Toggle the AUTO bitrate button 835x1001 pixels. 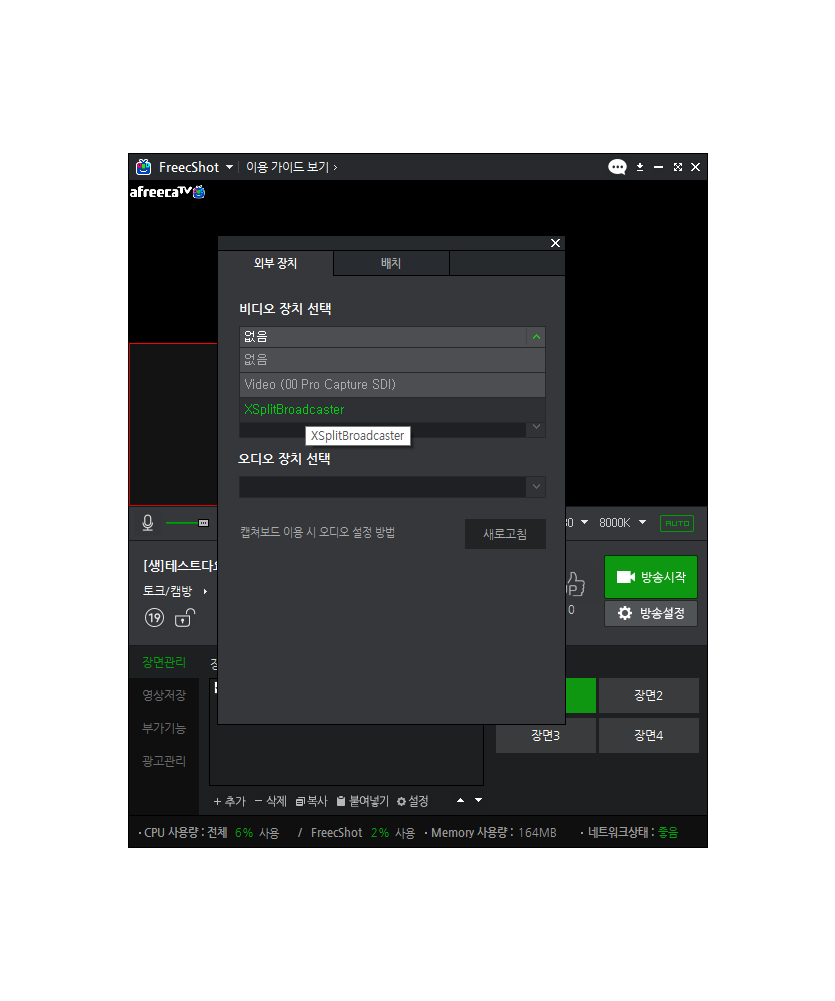click(x=677, y=523)
